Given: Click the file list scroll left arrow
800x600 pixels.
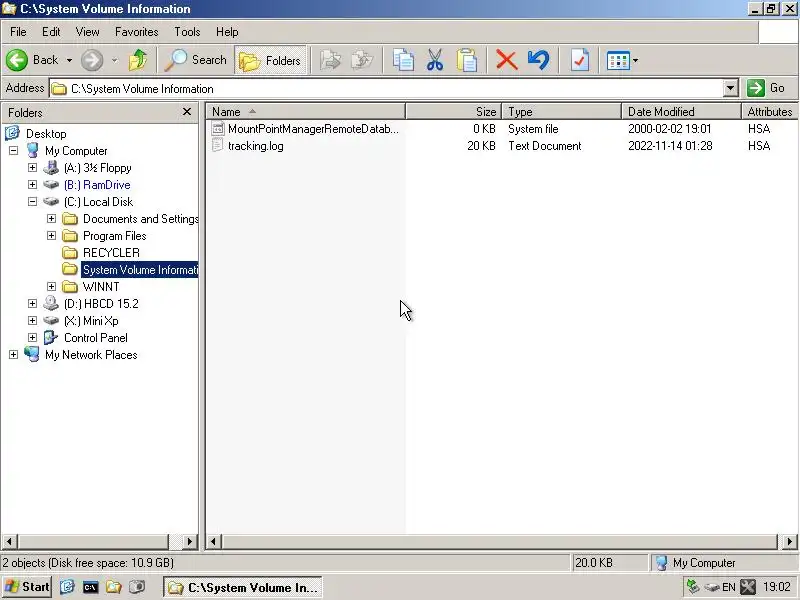Looking at the screenshot, I should (213, 541).
